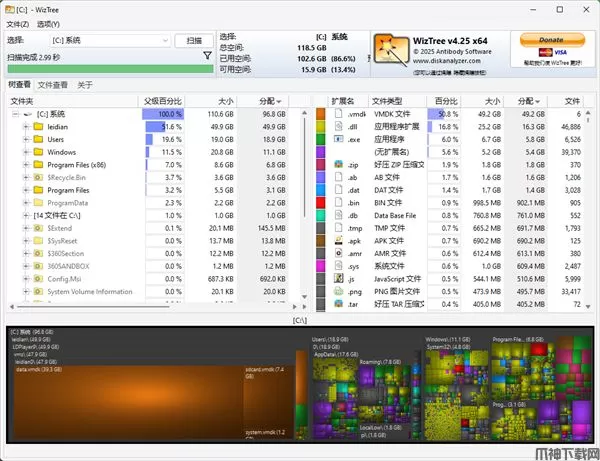Click the .png file type icon
This screenshot has height=461, width=600.
tap(339, 290)
